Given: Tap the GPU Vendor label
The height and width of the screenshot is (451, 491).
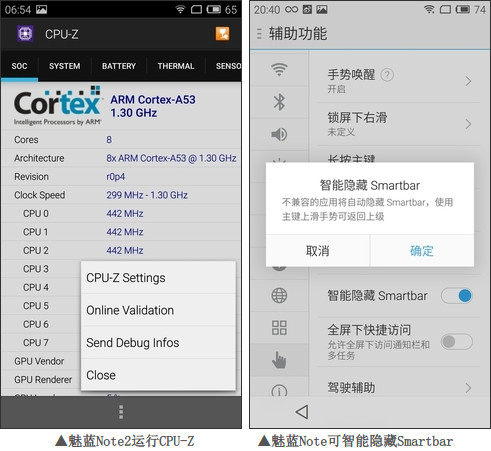Looking at the screenshot, I should coord(39,361).
